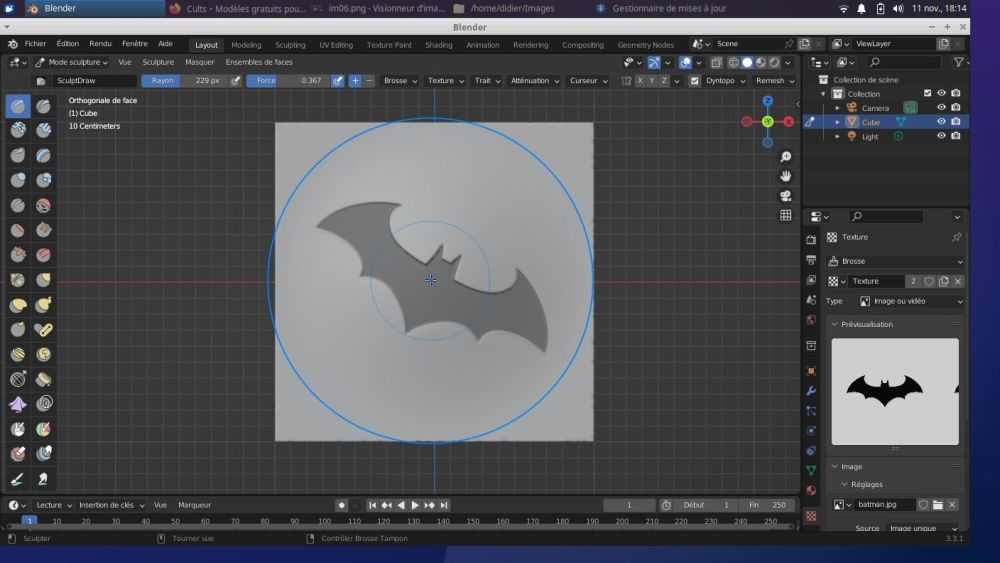Toggle the Dyntopo checkbox
Viewport: 1000px width, 563px height.
tap(695, 81)
